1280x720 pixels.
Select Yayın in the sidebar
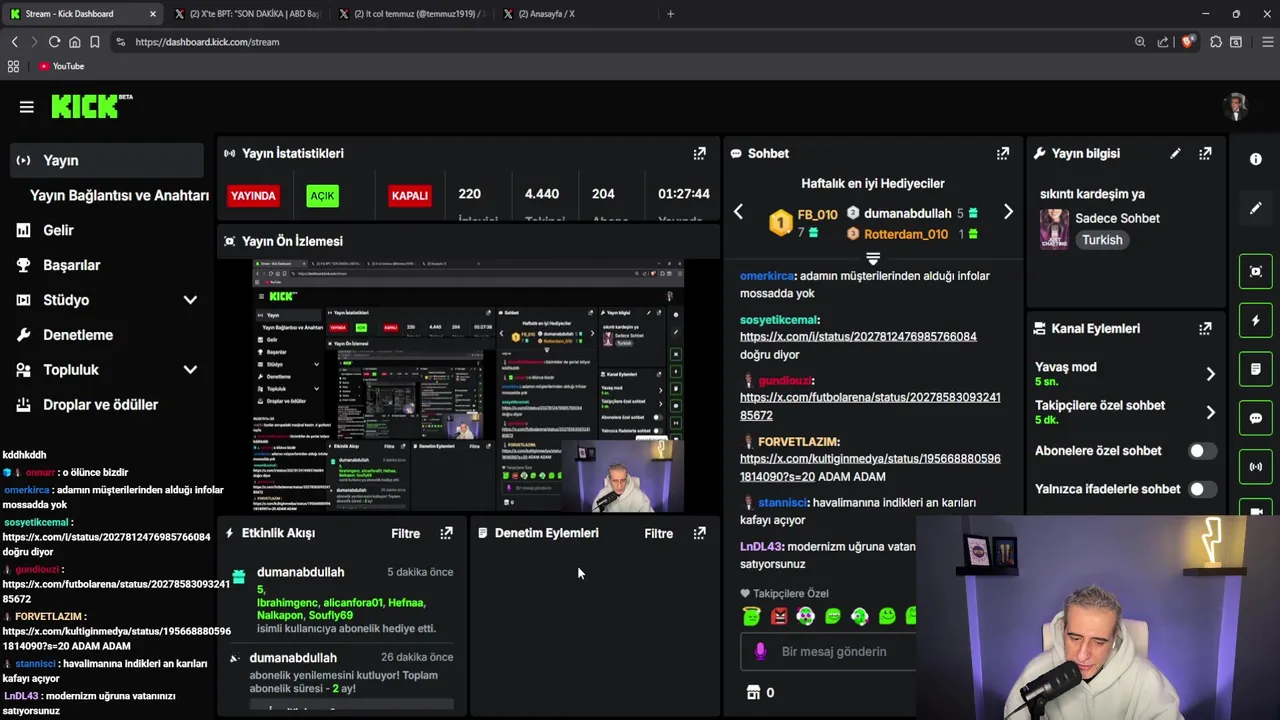pos(107,160)
